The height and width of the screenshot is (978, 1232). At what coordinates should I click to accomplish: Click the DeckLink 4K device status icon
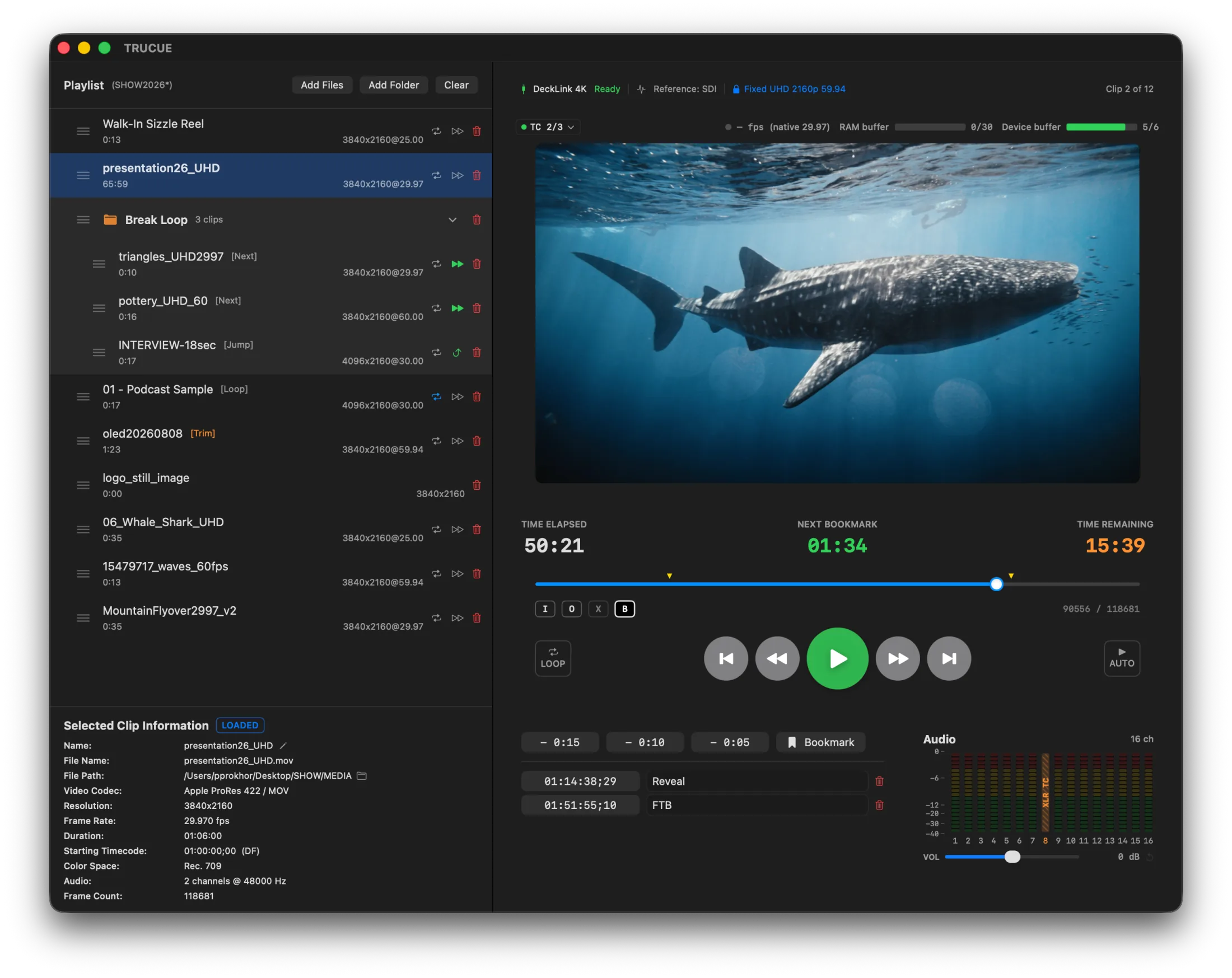[x=524, y=89]
